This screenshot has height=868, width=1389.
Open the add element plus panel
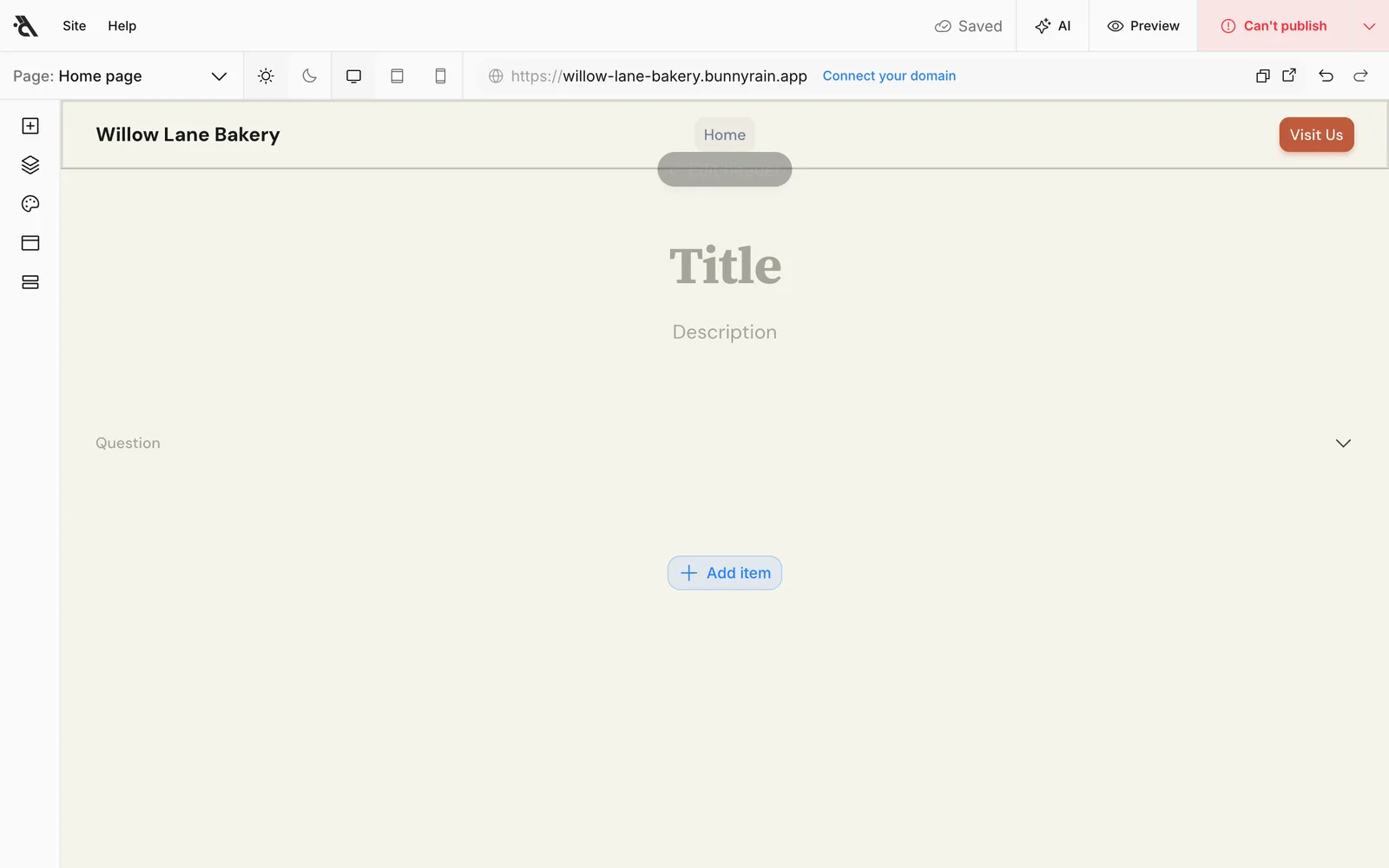point(30,126)
